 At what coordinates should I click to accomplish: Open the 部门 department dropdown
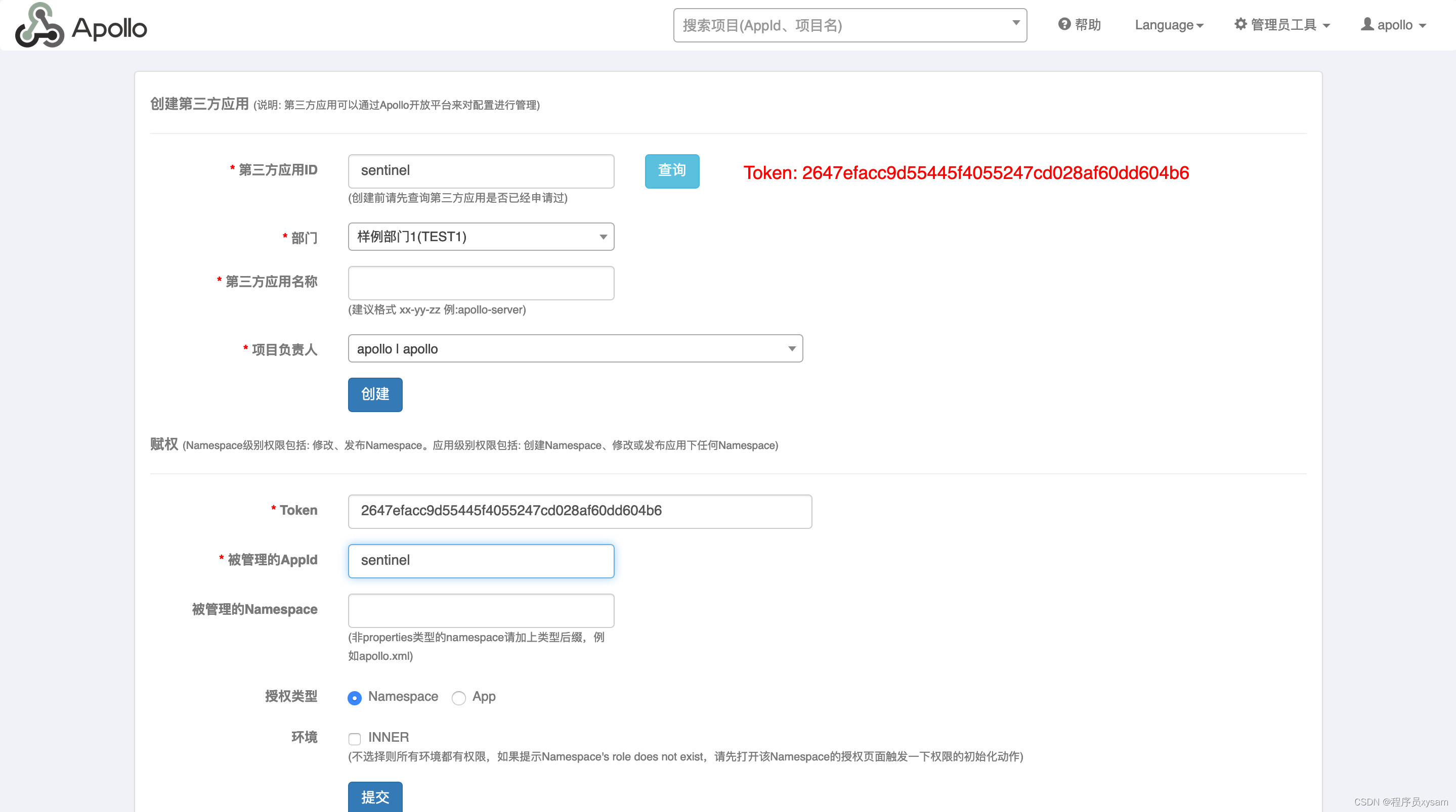click(x=481, y=237)
